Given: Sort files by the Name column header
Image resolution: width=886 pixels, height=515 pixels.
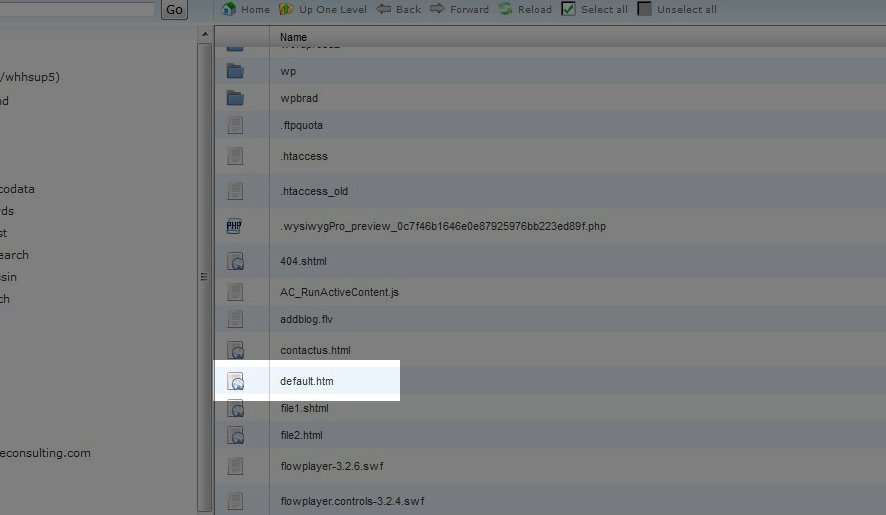Looking at the screenshot, I should click(294, 37).
